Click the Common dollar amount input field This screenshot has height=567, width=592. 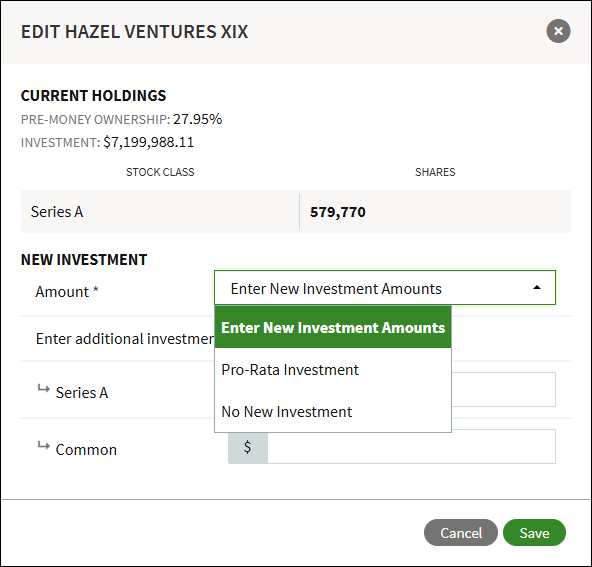[411, 447]
